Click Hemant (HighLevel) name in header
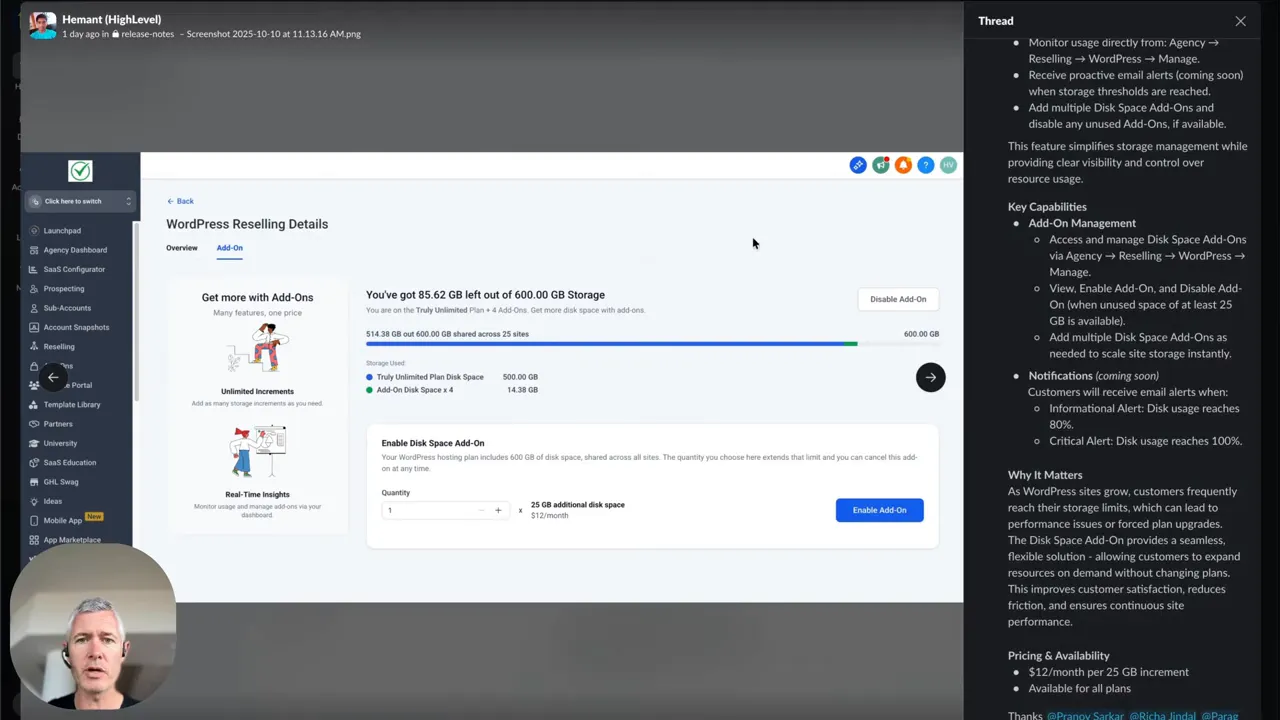1280x720 pixels. pos(111,19)
